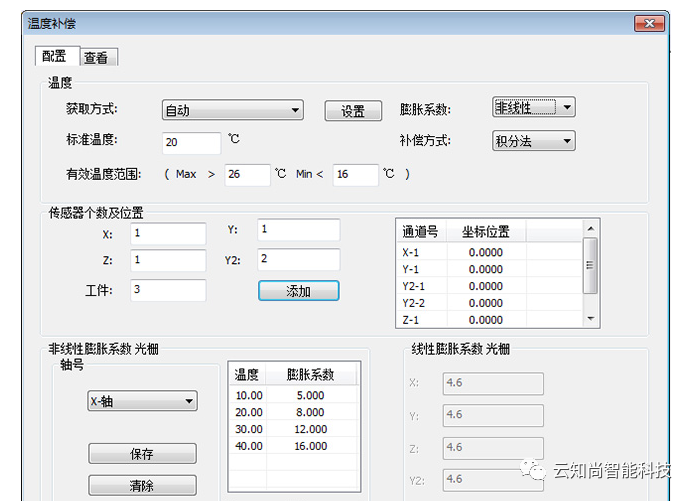Click the 标准温度 input field
Viewport: 694px width, 501px height.
191,142
